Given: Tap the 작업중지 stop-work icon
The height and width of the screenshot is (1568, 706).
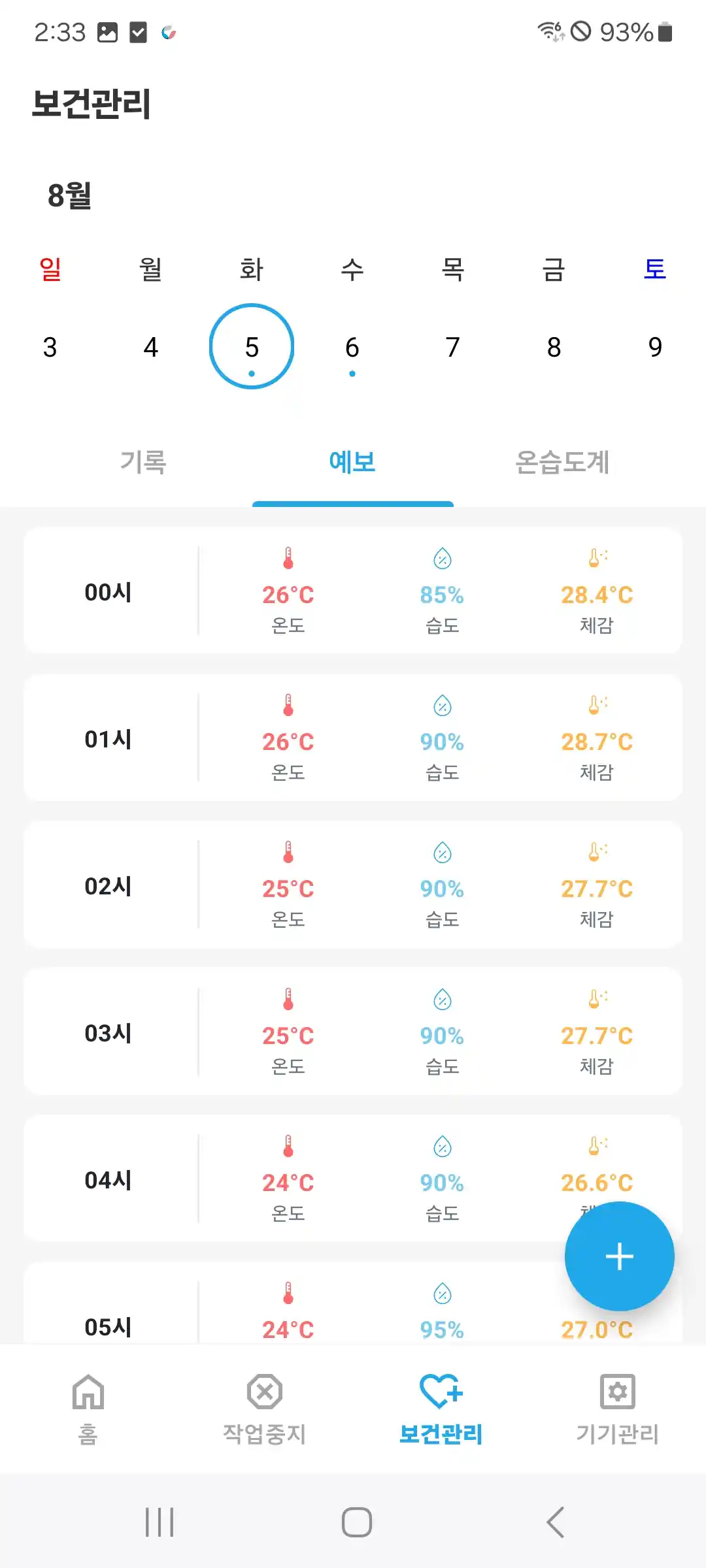Looking at the screenshot, I should 265,1392.
